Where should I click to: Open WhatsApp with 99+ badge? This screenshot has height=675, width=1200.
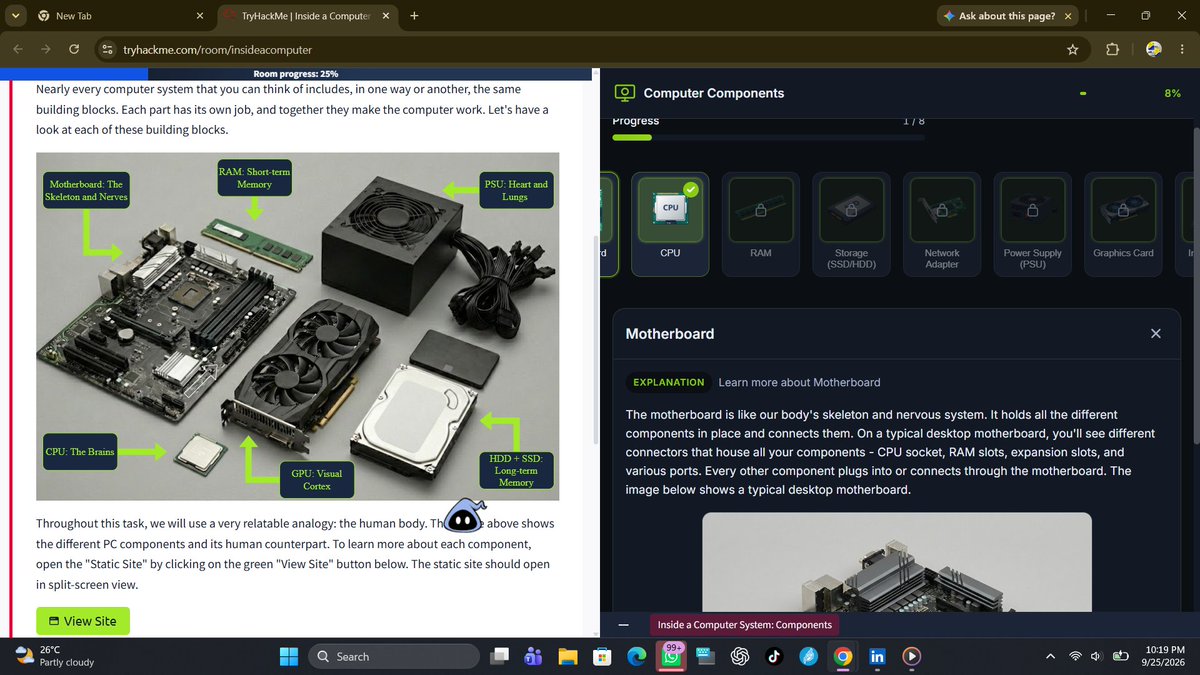point(672,656)
